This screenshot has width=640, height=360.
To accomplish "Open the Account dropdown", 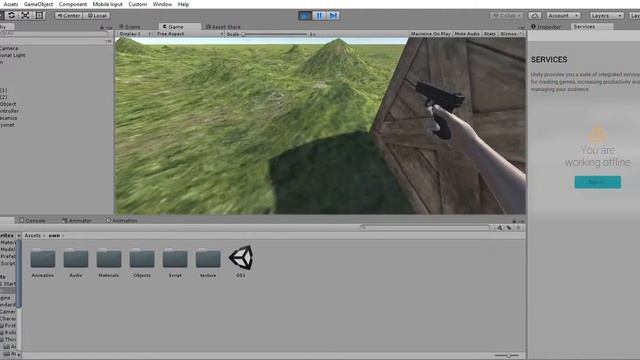I will pos(563,16).
